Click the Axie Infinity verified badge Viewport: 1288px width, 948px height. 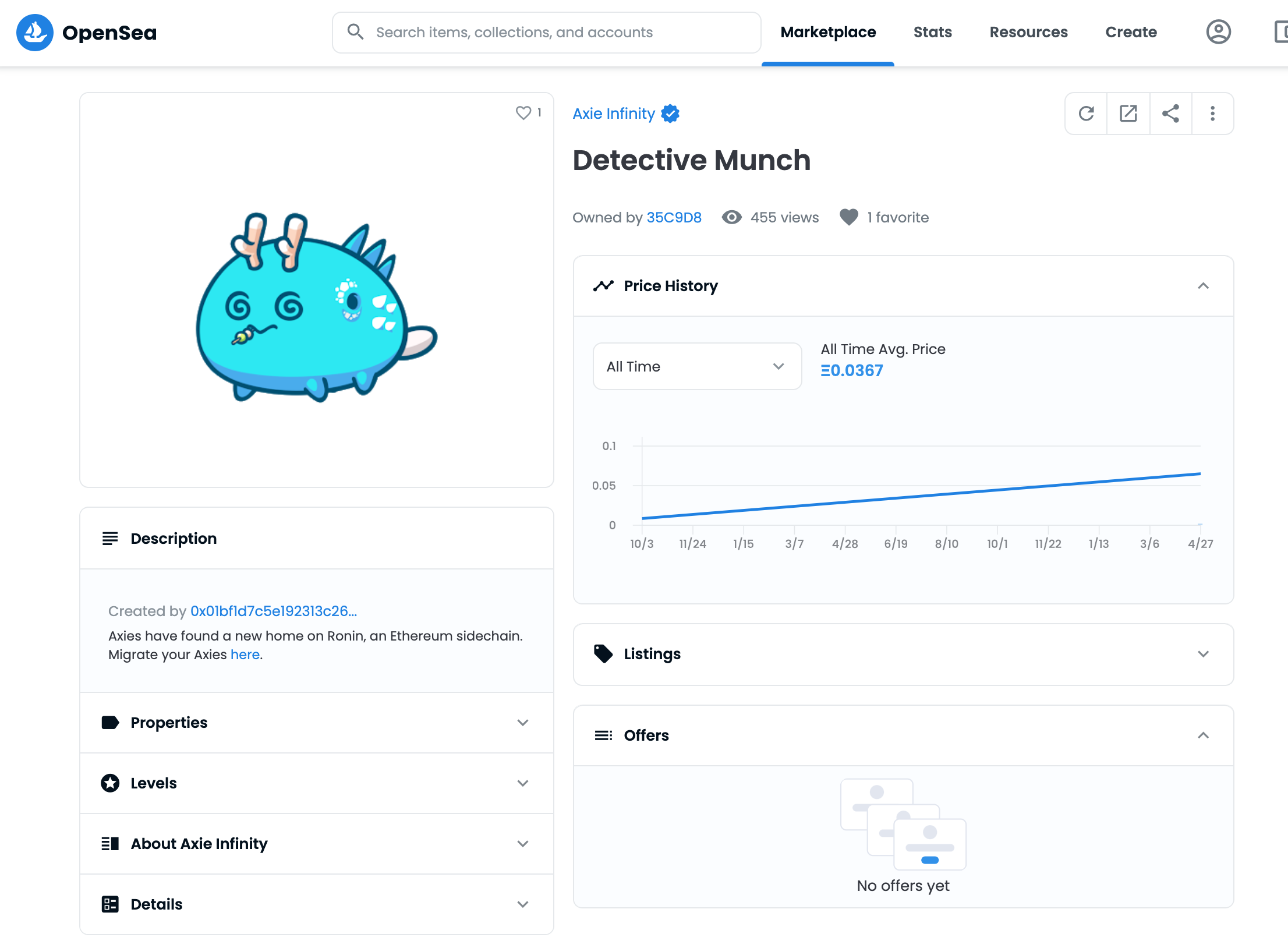pyautogui.click(x=670, y=114)
